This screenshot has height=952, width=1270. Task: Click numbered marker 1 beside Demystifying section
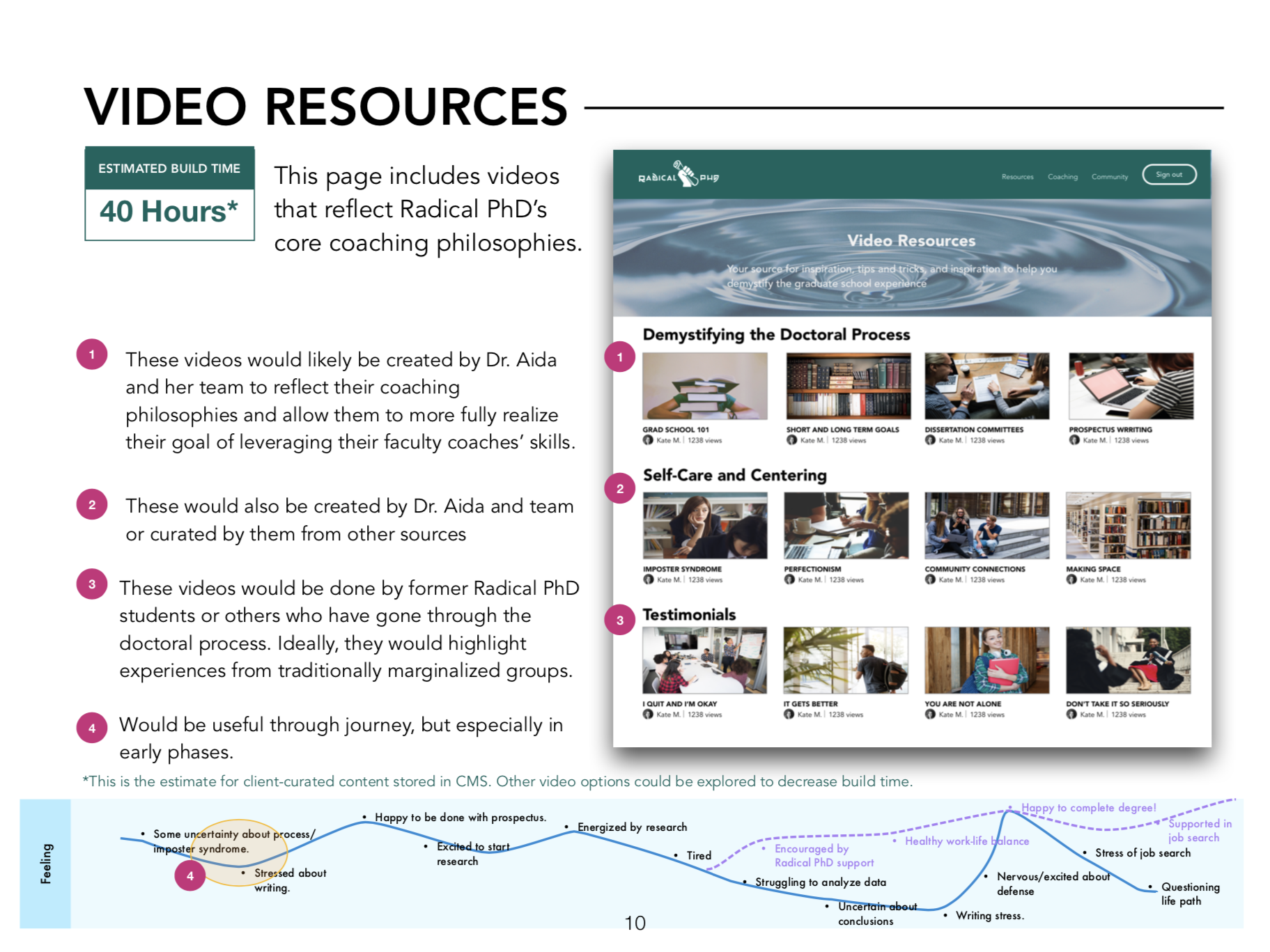click(619, 357)
